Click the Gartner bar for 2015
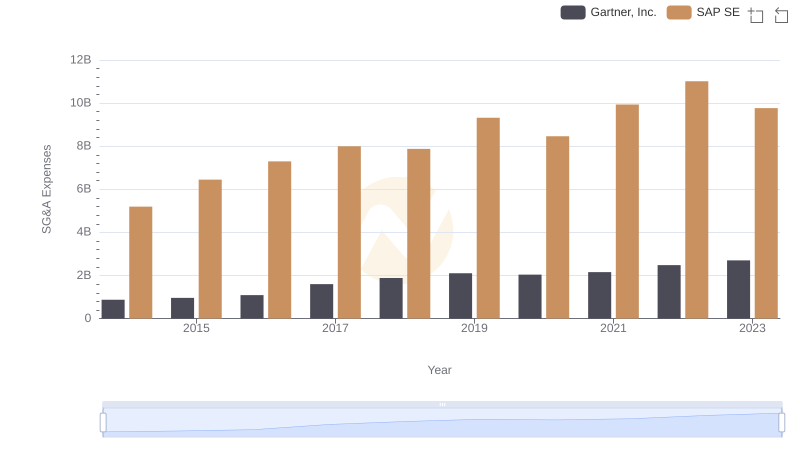Image resolution: width=800 pixels, height=461 pixels. tap(183, 308)
